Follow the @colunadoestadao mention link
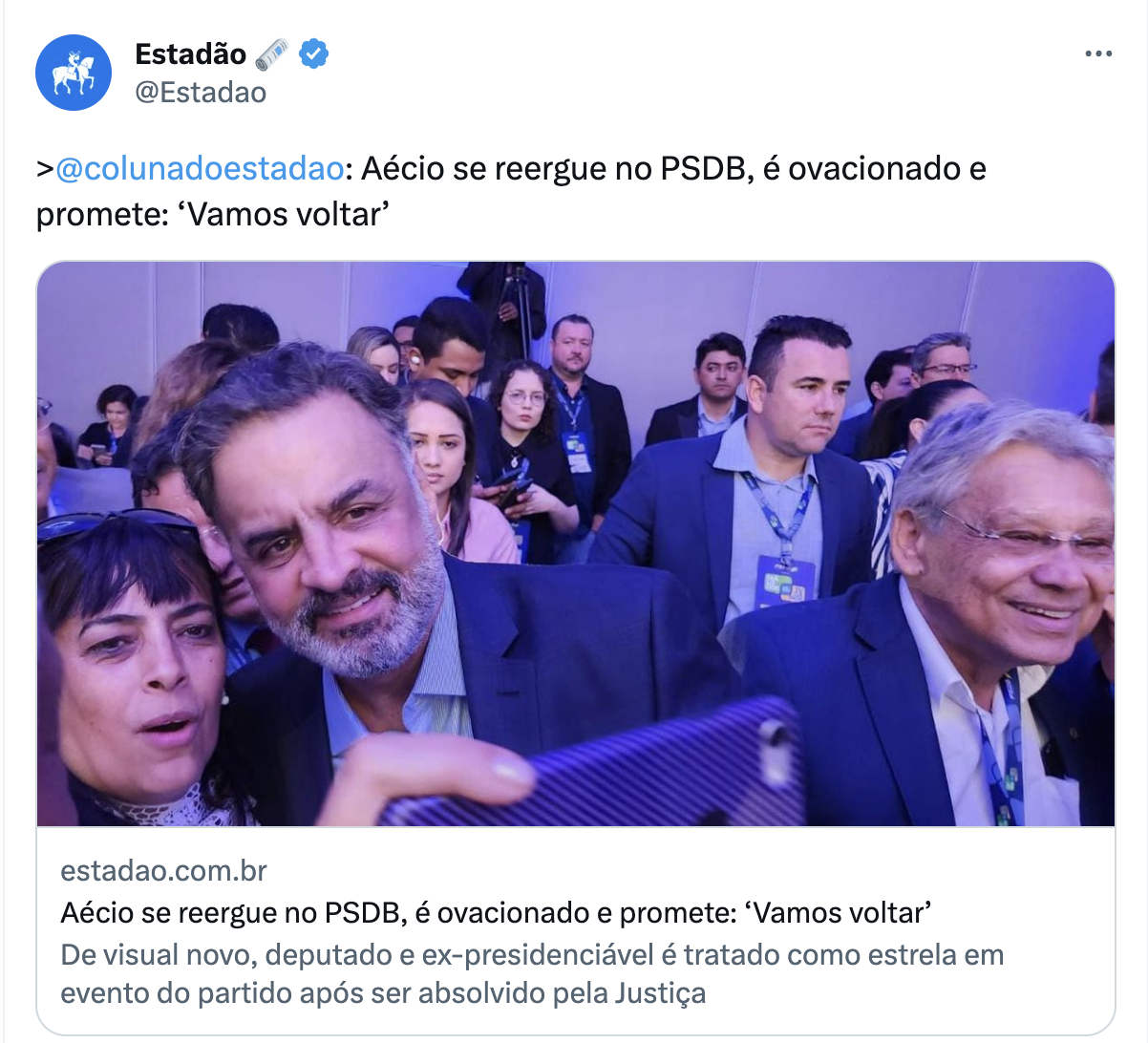 [x=200, y=168]
